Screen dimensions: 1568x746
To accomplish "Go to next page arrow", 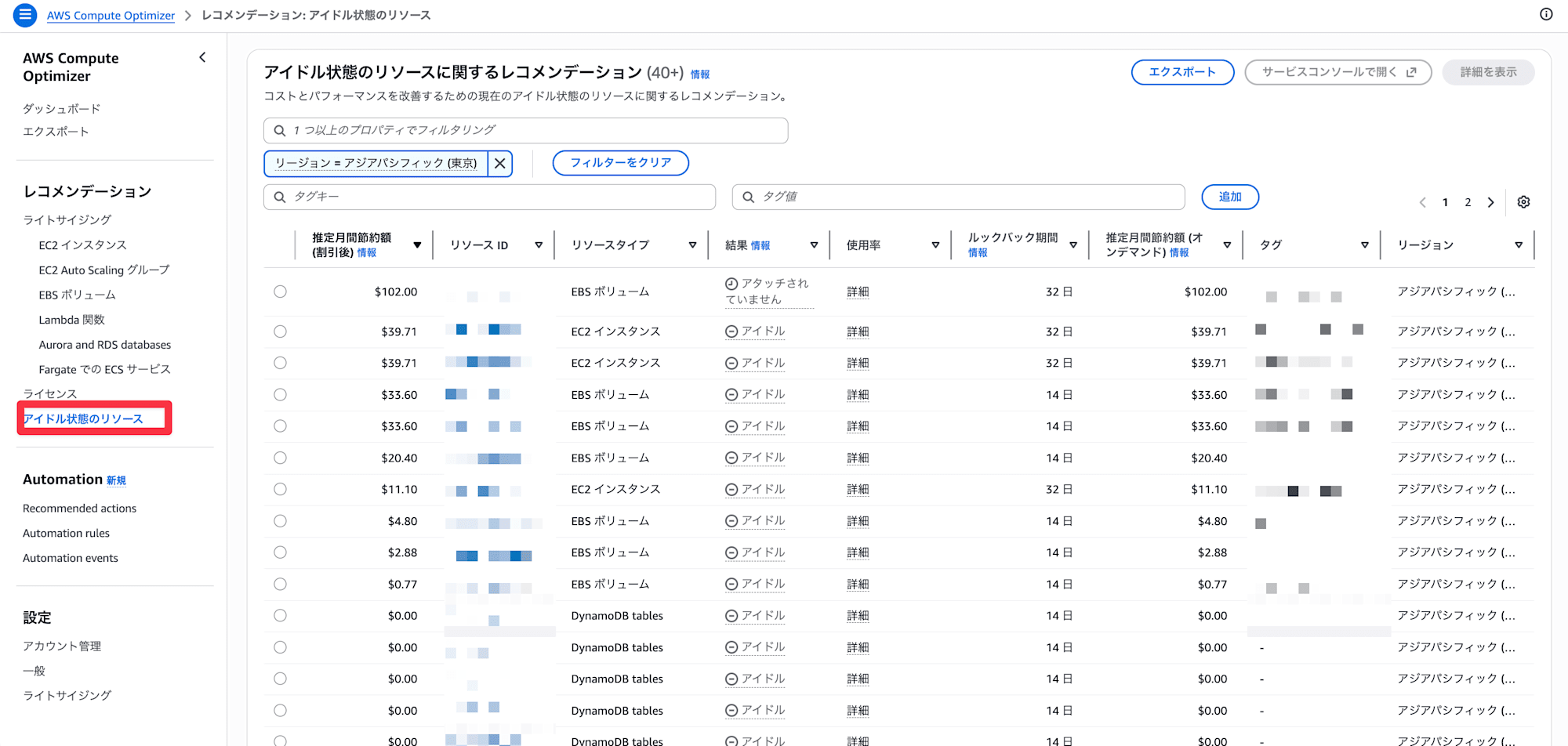I will click(x=1490, y=202).
